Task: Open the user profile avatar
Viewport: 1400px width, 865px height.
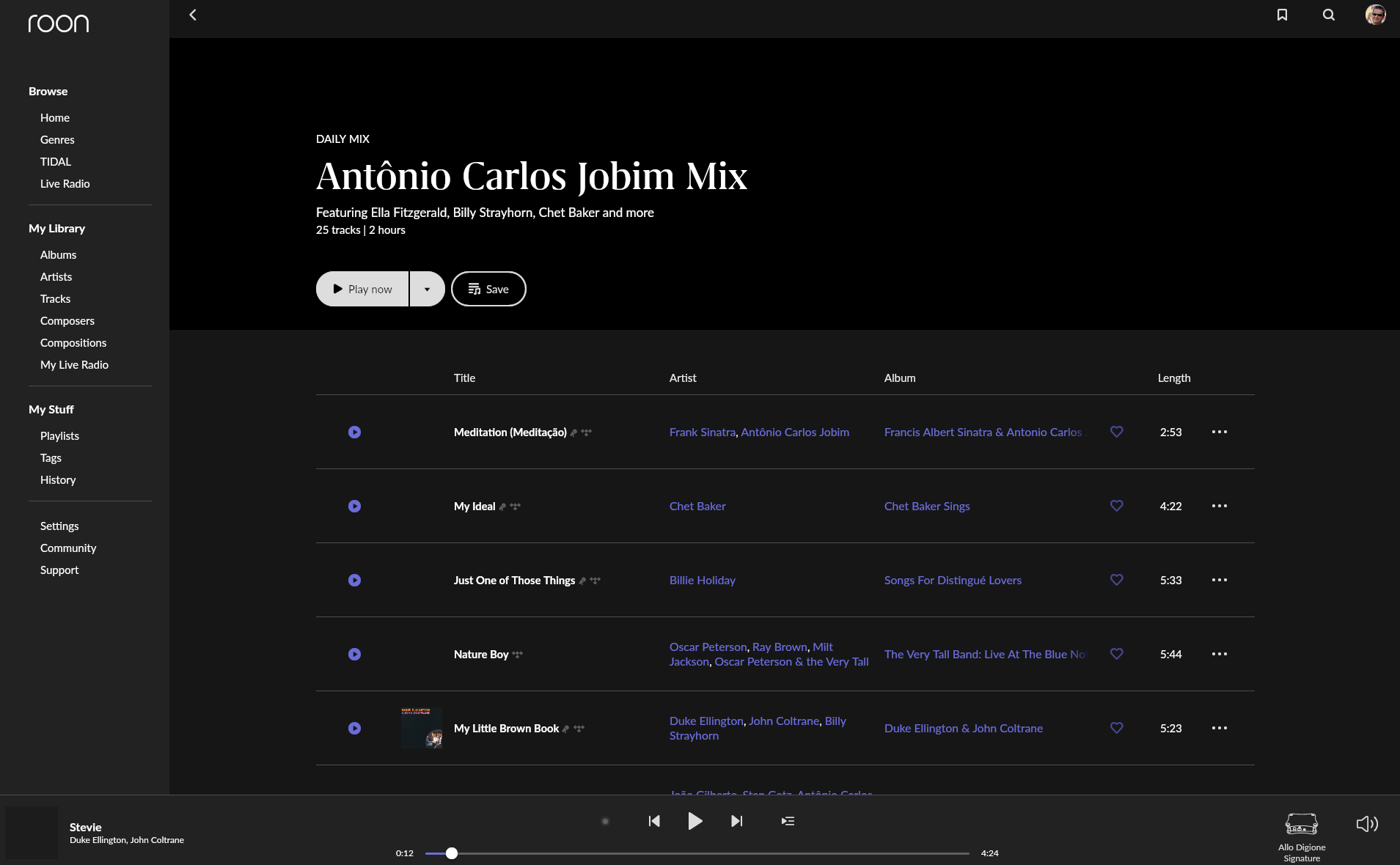Action: pyautogui.click(x=1375, y=15)
